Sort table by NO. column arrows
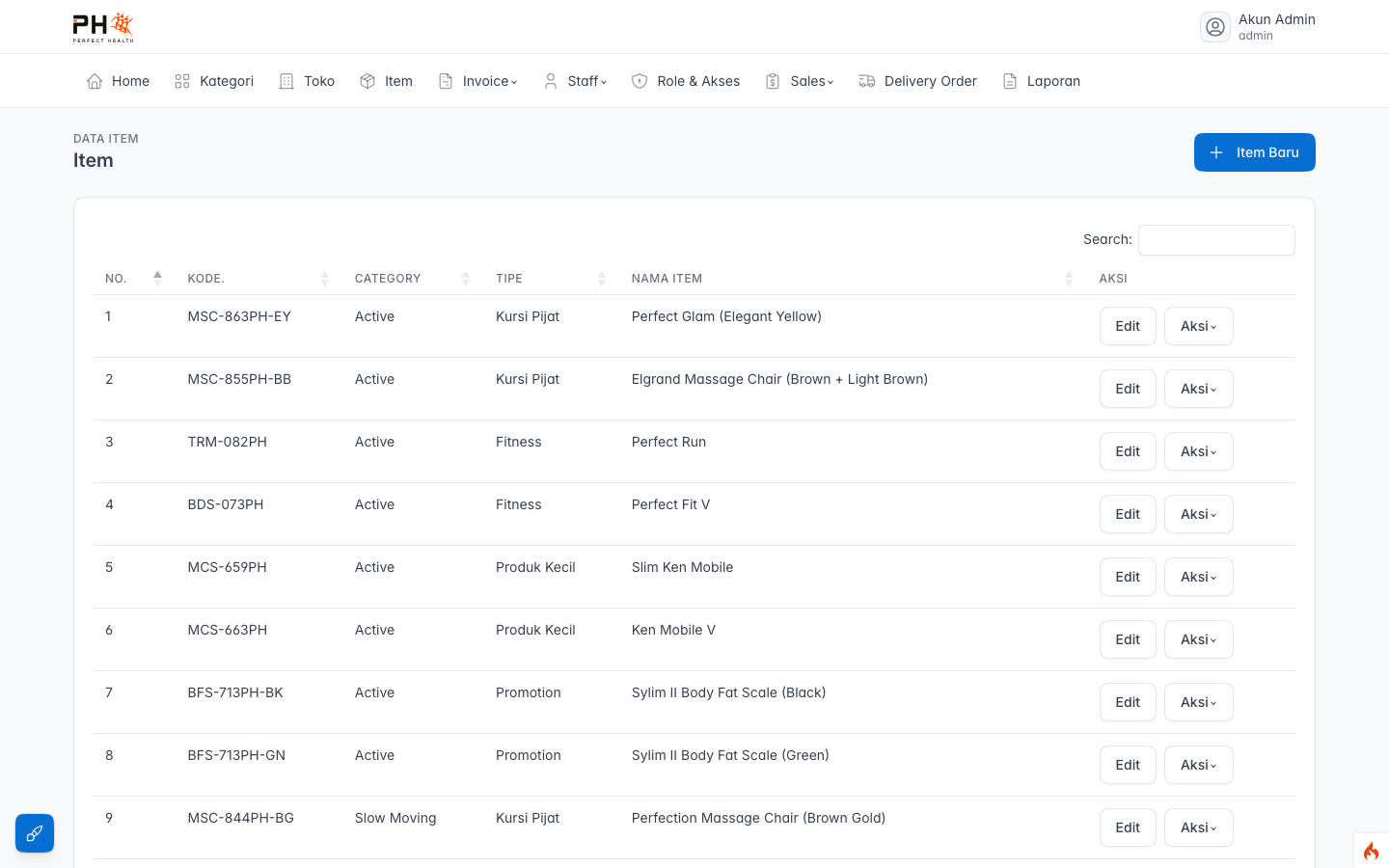This screenshot has height=868, width=1389. click(x=157, y=279)
